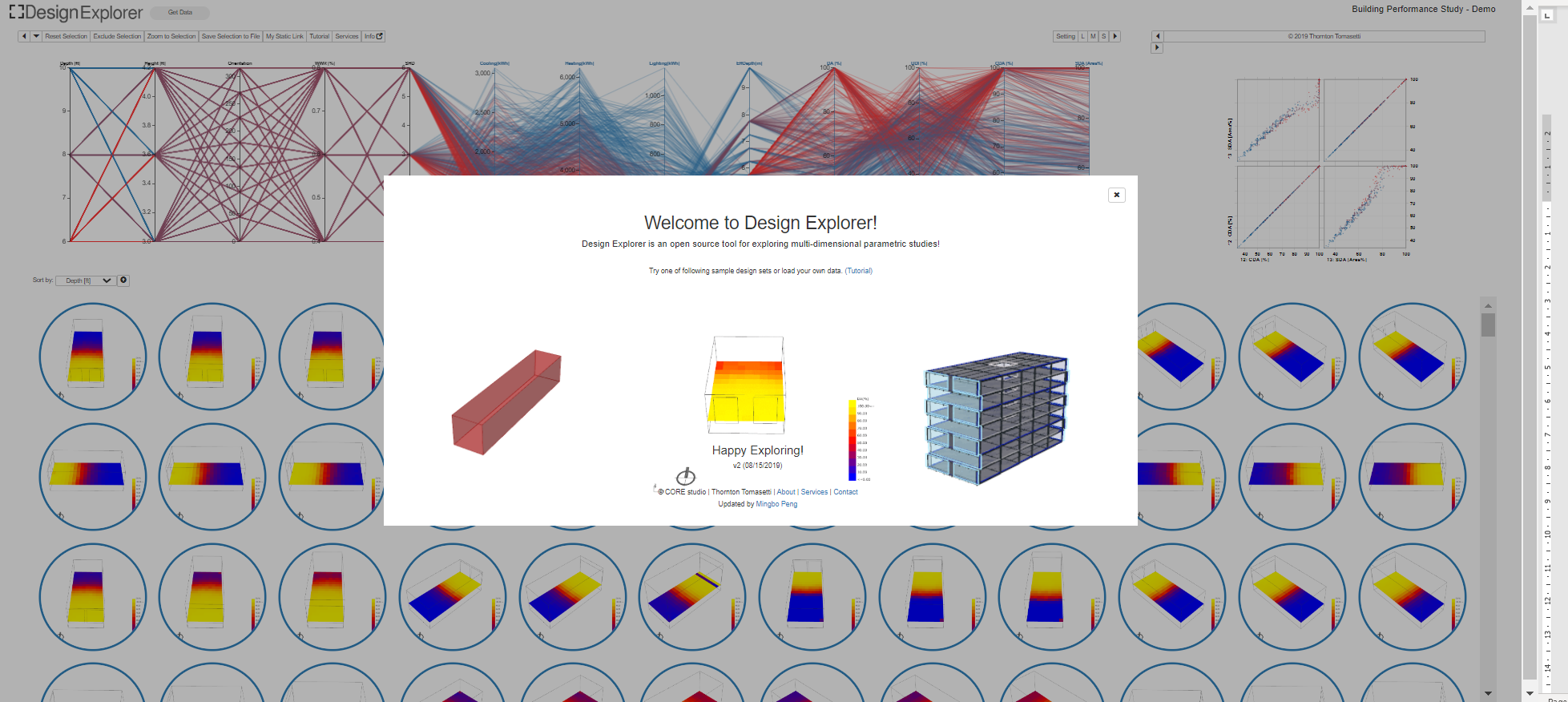Click Reset Selection in toolbar
The height and width of the screenshot is (702, 1568).
click(66, 36)
